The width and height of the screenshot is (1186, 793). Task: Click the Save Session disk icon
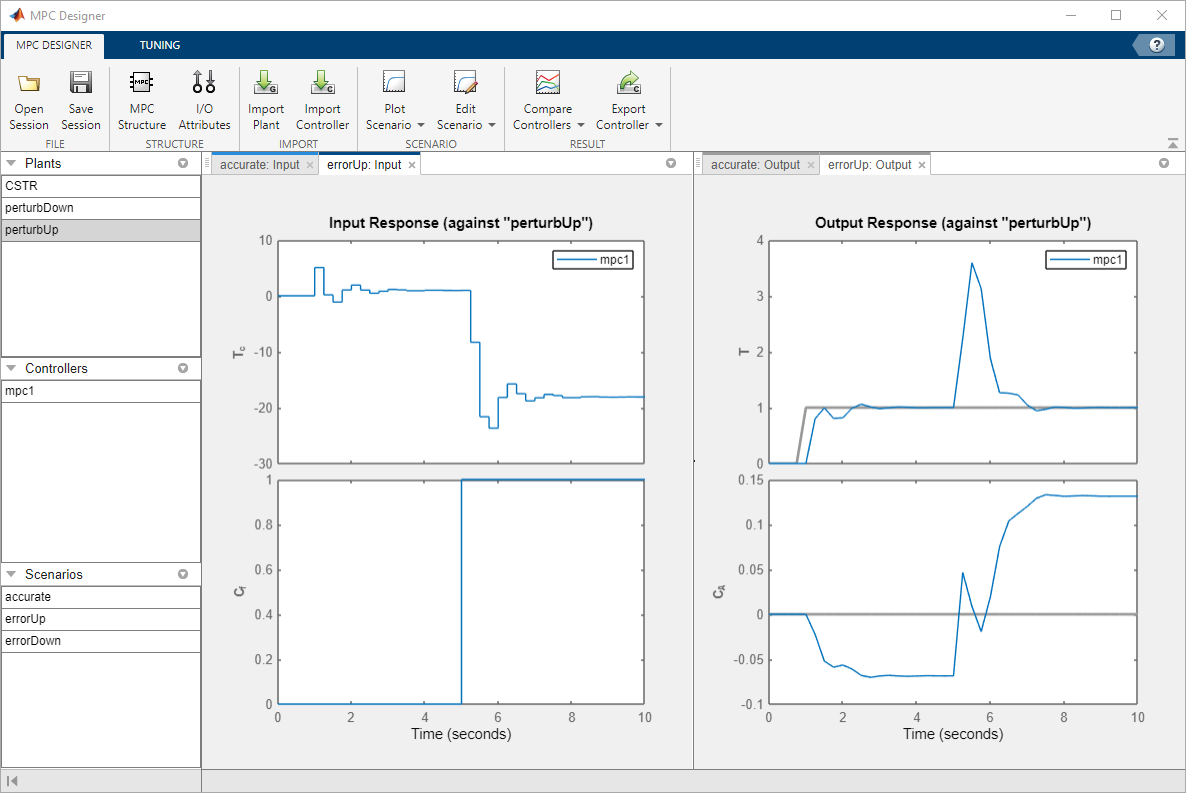click(81, 82)
